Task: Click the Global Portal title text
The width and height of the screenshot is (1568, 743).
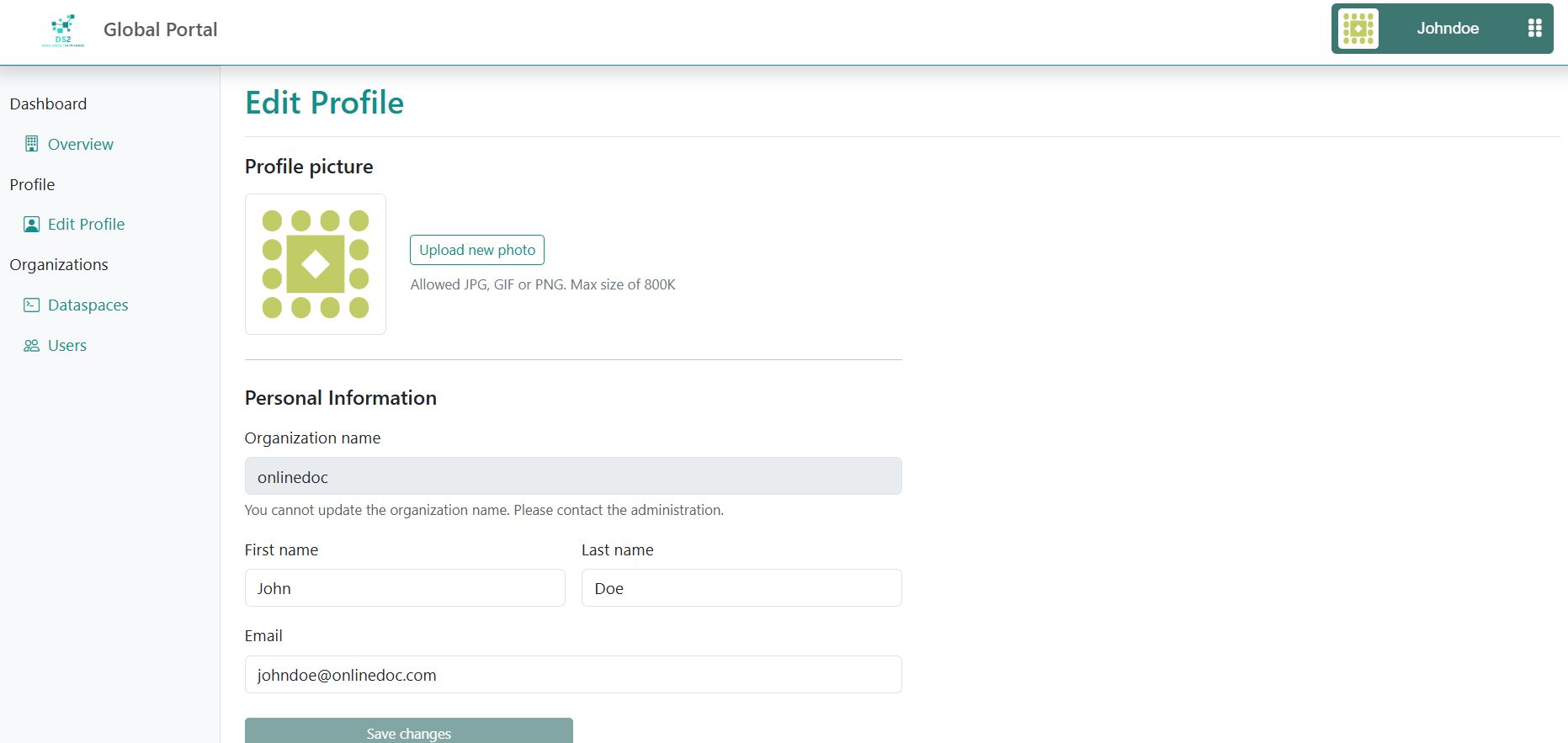Action: [160, 29]
